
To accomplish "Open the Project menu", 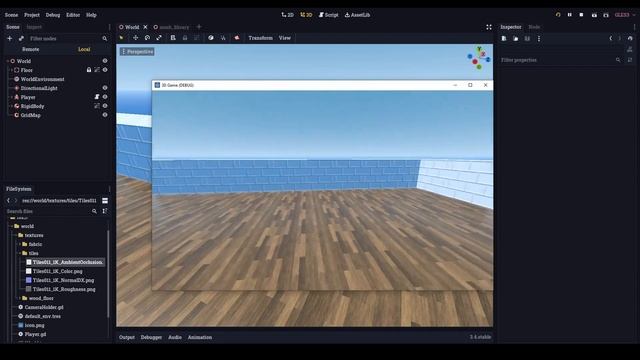I will point(32,15).
